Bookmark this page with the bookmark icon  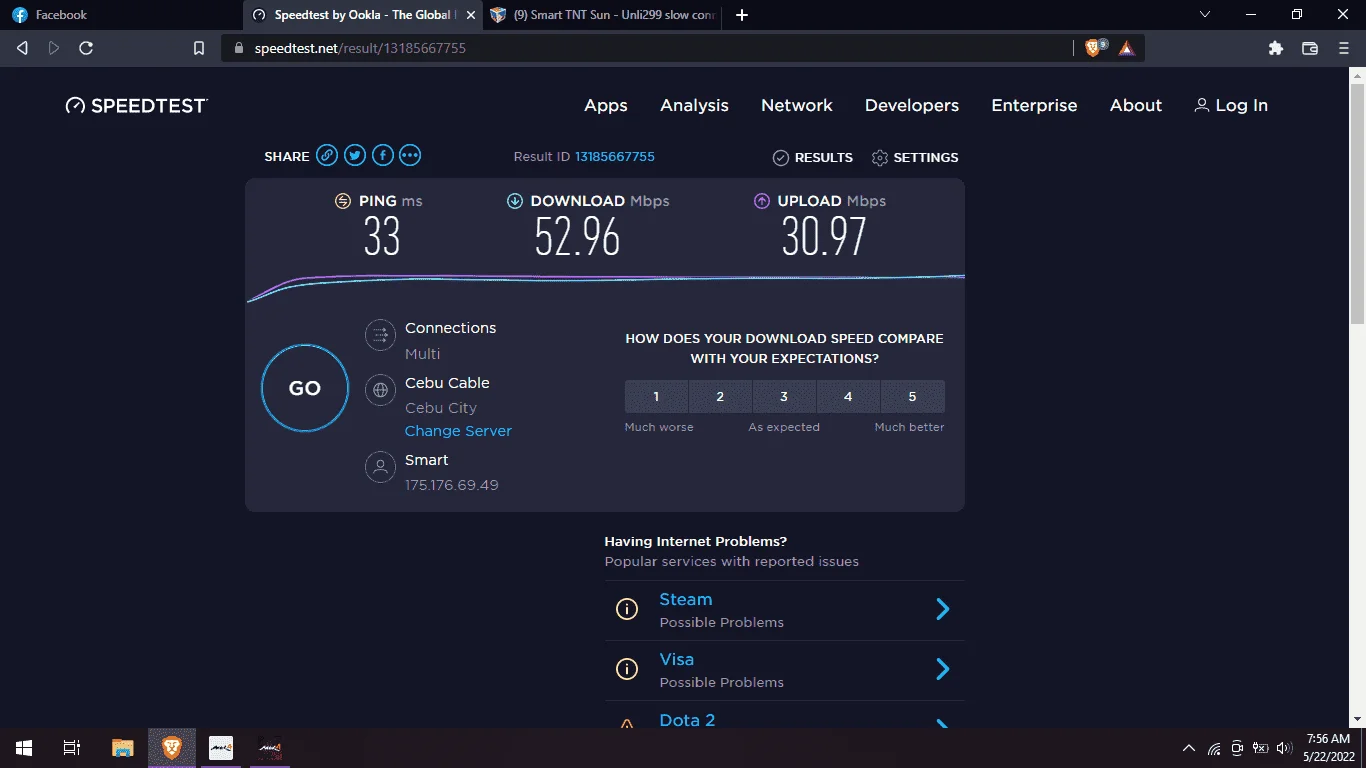(x=199, y=48)
